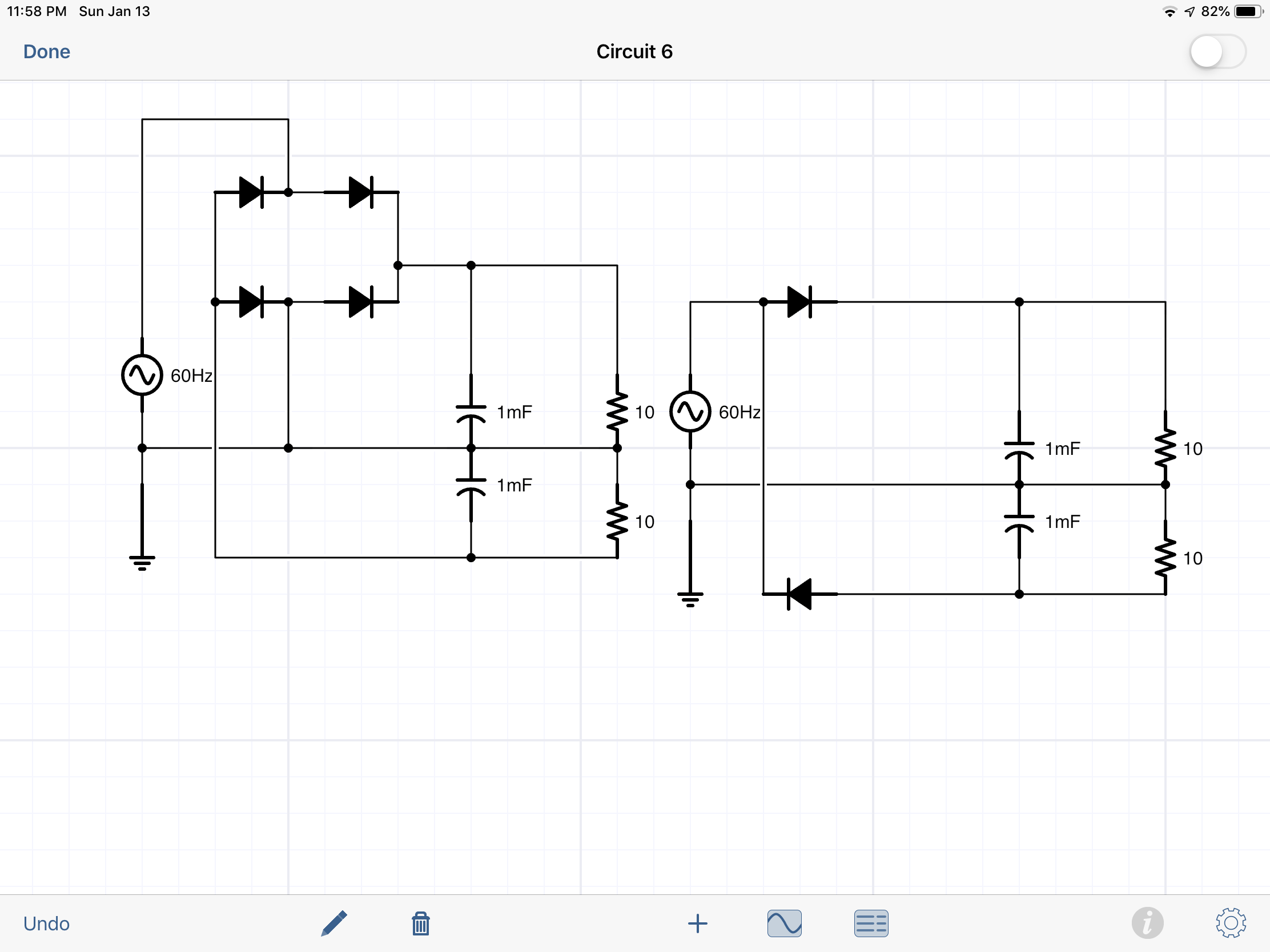Viewport: 1270px width, 952px height.
Task: Toggle the simulation switch on
Action: pos(1217,52)
